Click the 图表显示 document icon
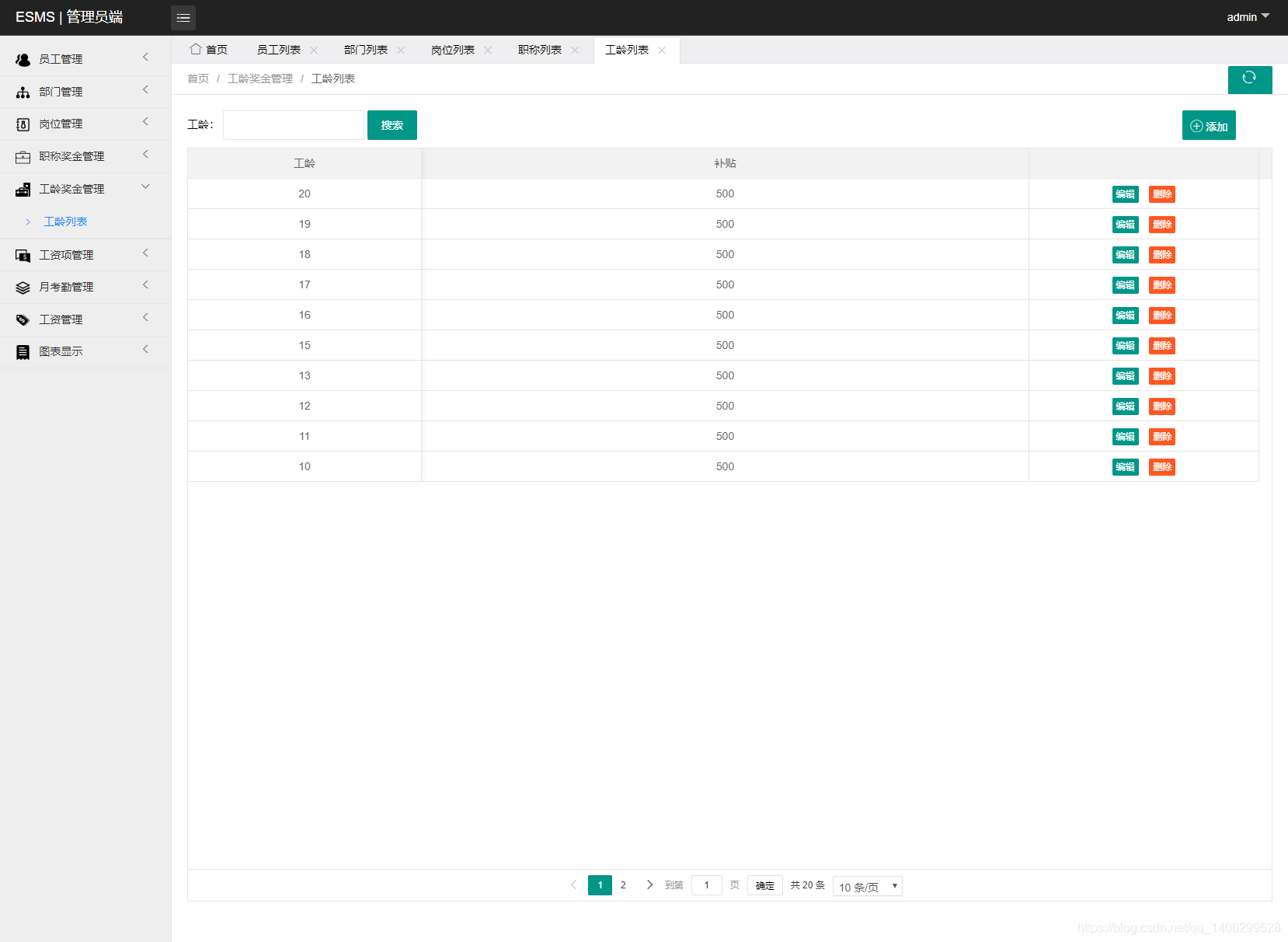 click(x=23, y=352)
